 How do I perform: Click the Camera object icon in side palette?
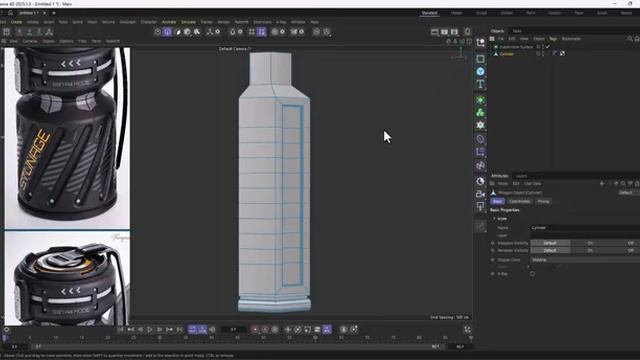click(480, 194)
